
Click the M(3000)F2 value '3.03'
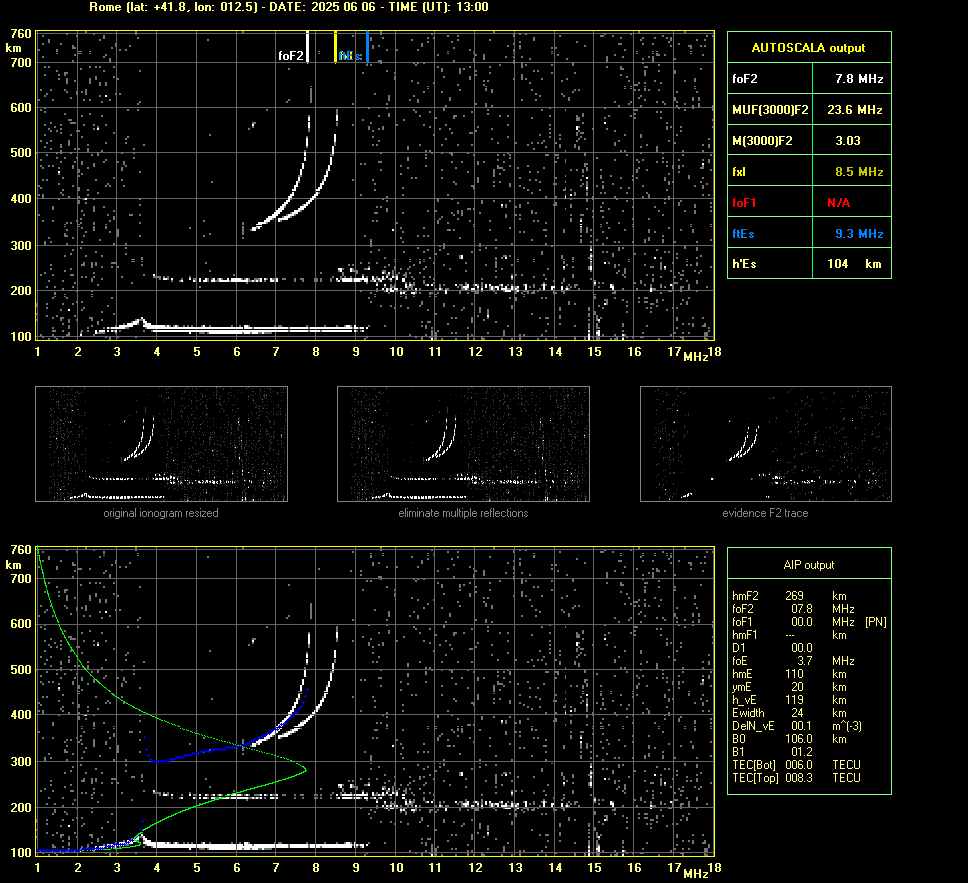point(848,141)
